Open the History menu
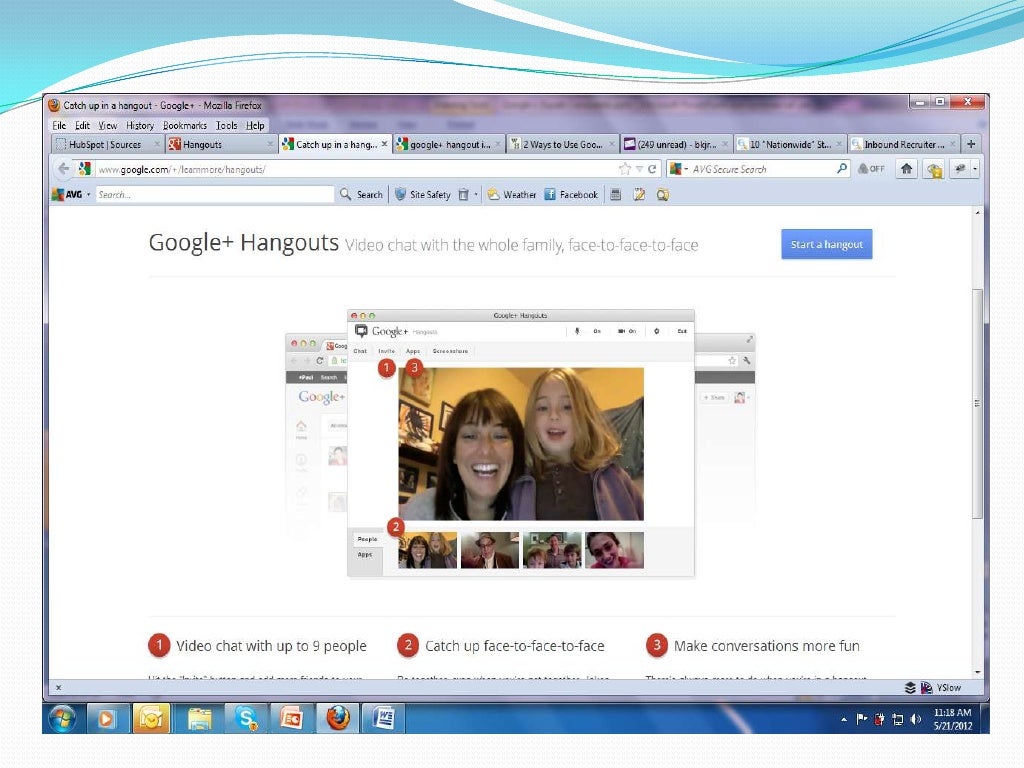This screenshot has width=1024, height=768. click(x=140, y=125)
